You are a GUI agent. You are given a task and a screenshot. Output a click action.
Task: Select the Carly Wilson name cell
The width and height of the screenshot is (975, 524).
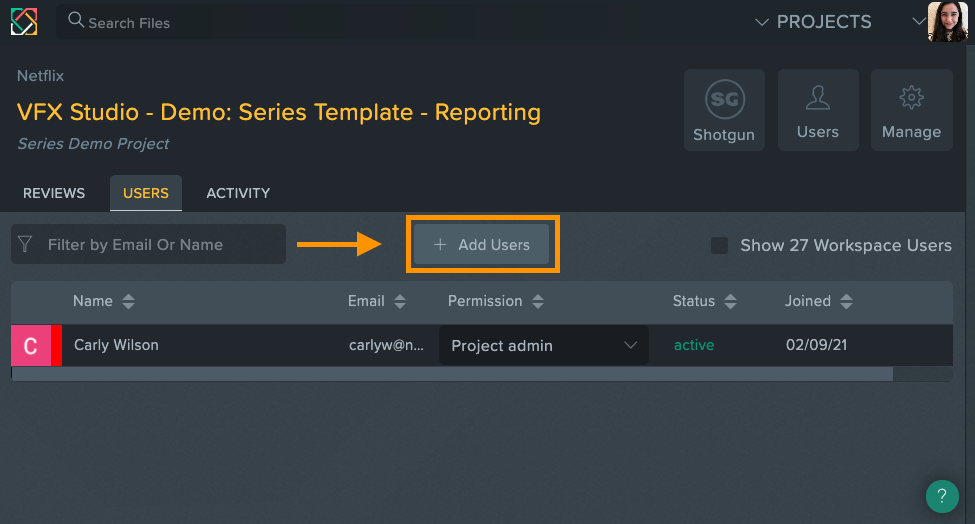tap(116, 345)
